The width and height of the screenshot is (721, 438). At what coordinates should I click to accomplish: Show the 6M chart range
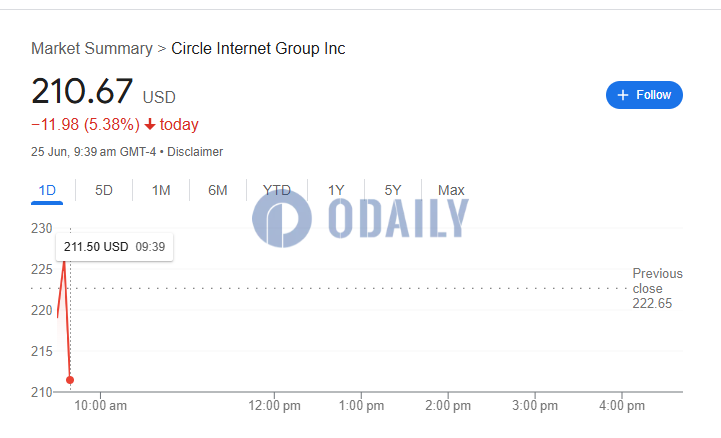coord(217,190)
